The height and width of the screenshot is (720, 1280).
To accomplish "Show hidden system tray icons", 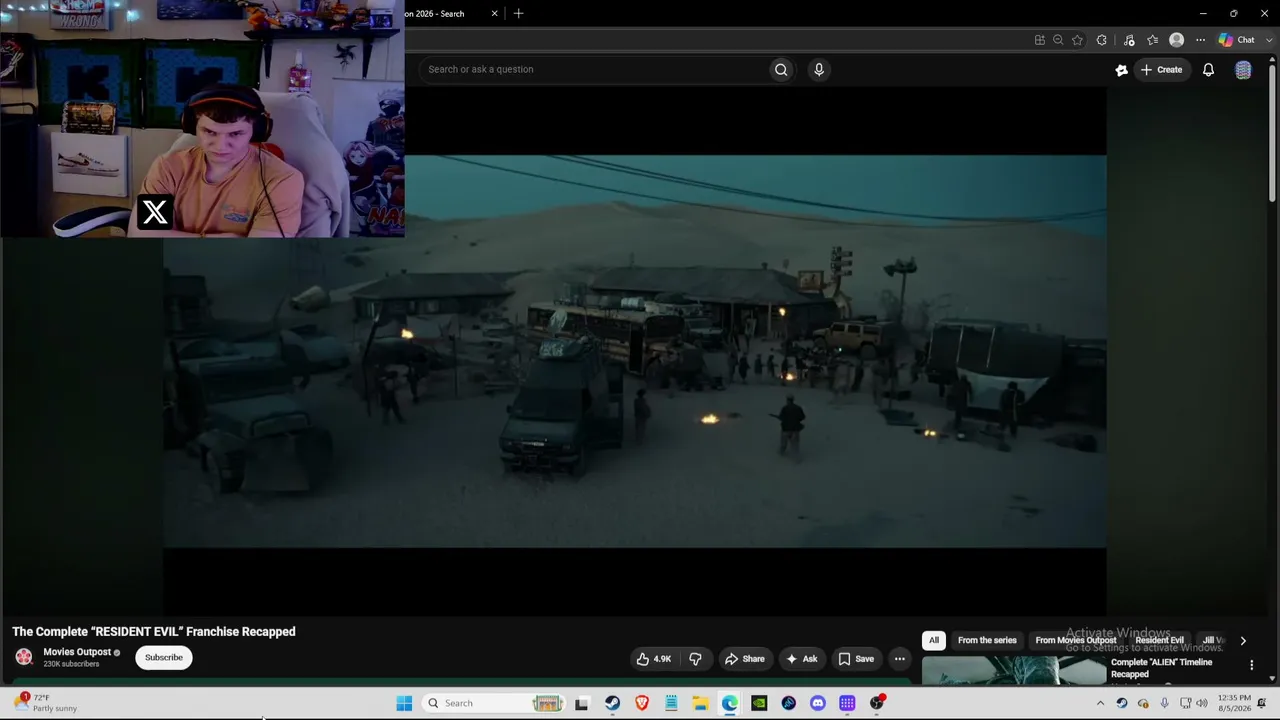I will [x=1100, y=703].
